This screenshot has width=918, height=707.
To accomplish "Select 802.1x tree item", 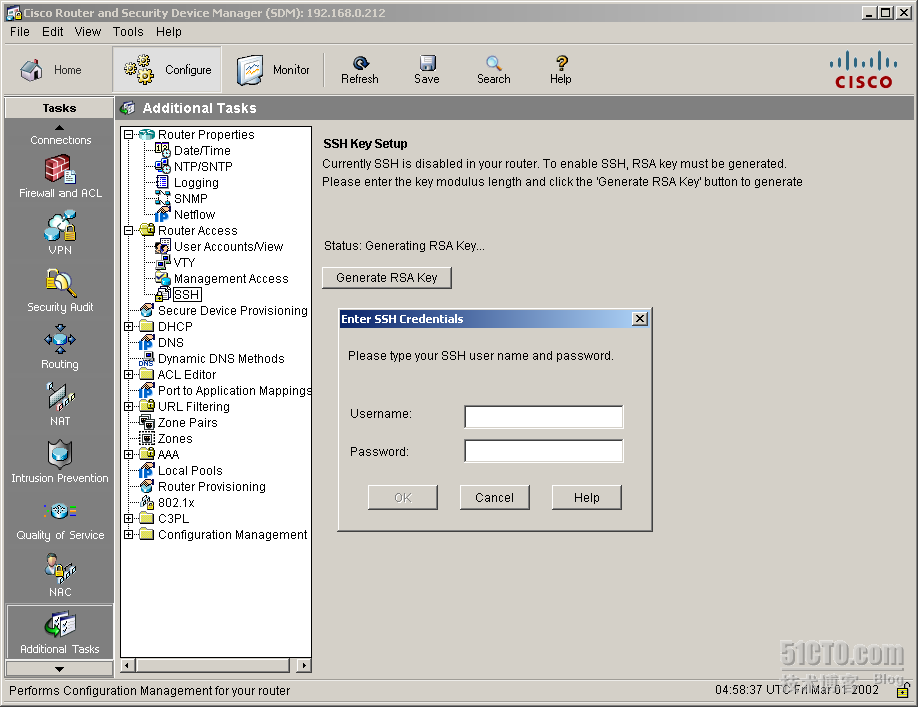I will point(176,503).
